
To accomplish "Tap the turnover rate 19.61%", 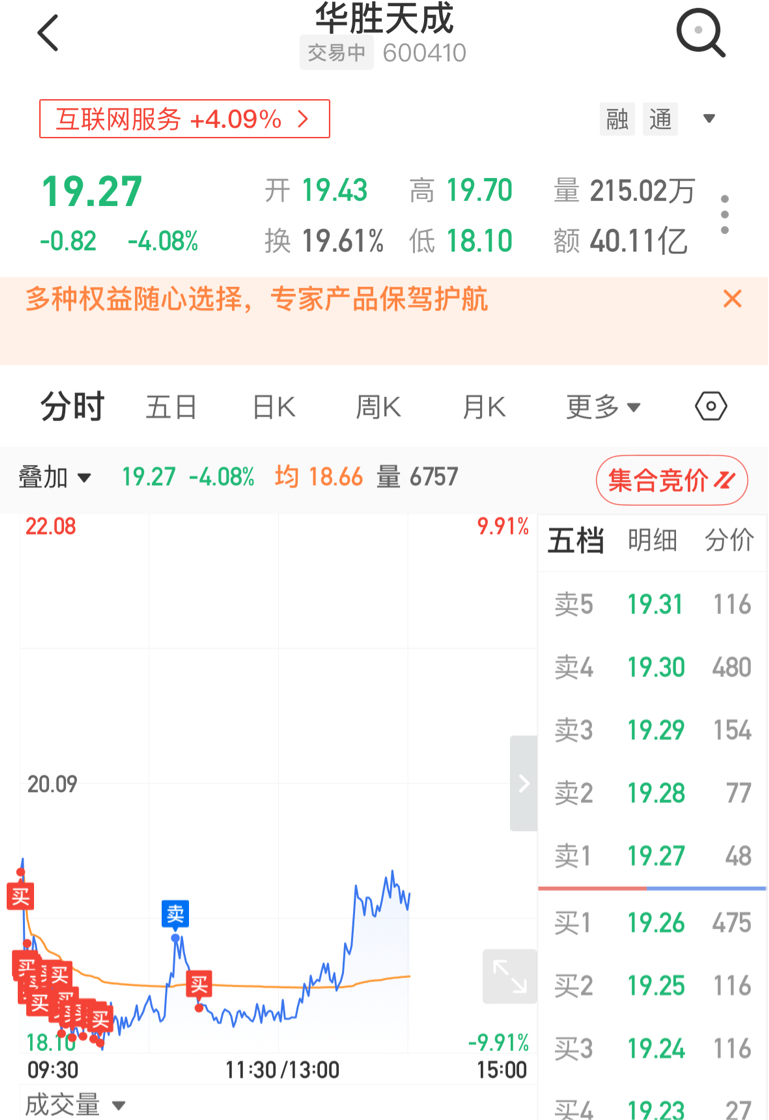I will [343, 241].
